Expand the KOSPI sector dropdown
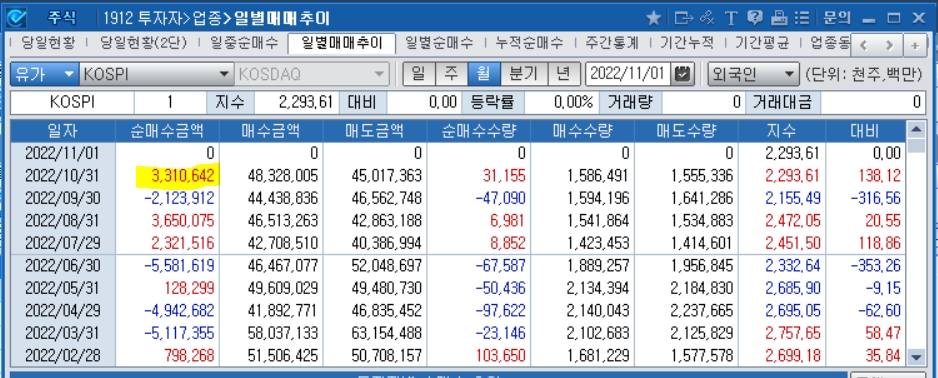938x378 pixels. pyautogui.click(x=156, y=74)
